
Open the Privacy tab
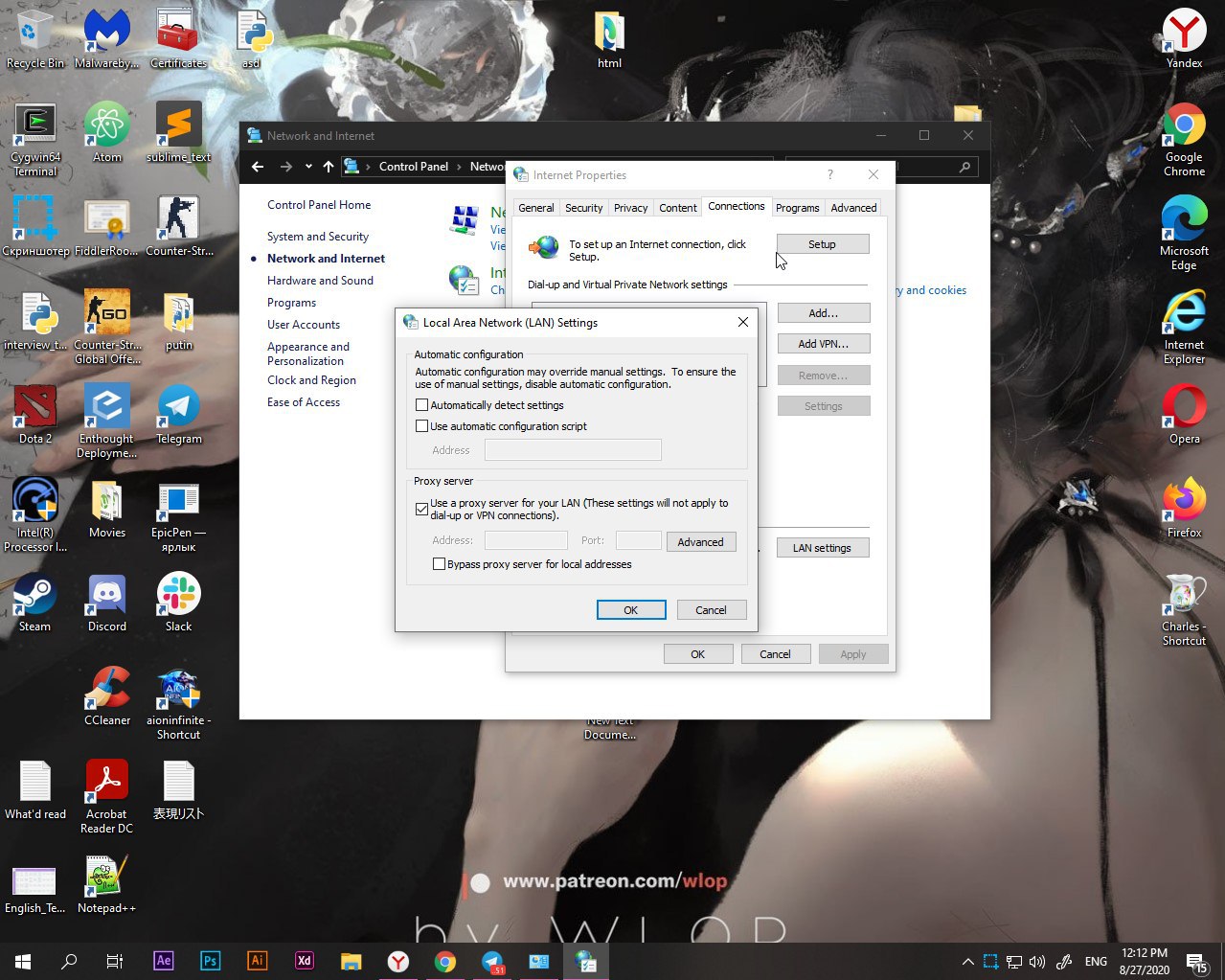pos(630,208)
